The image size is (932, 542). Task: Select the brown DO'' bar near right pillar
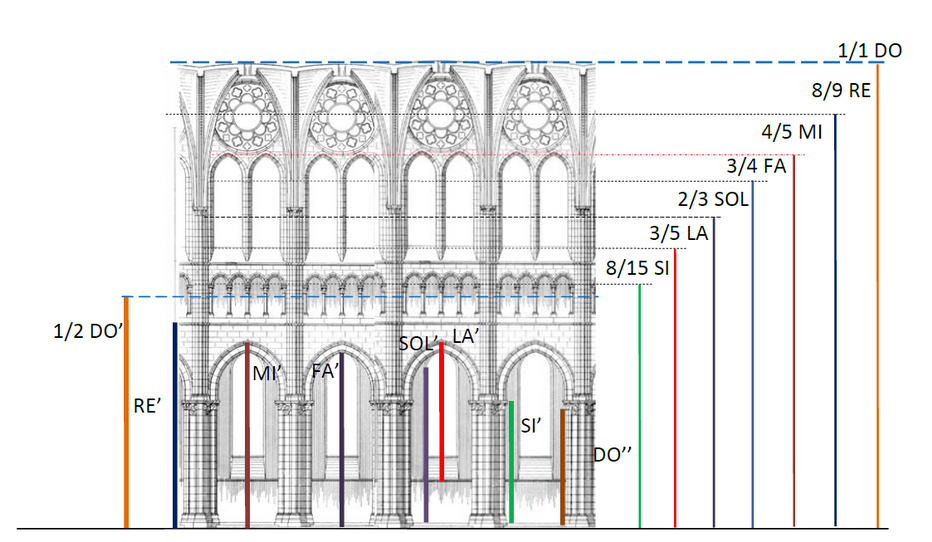pos(562,467)
